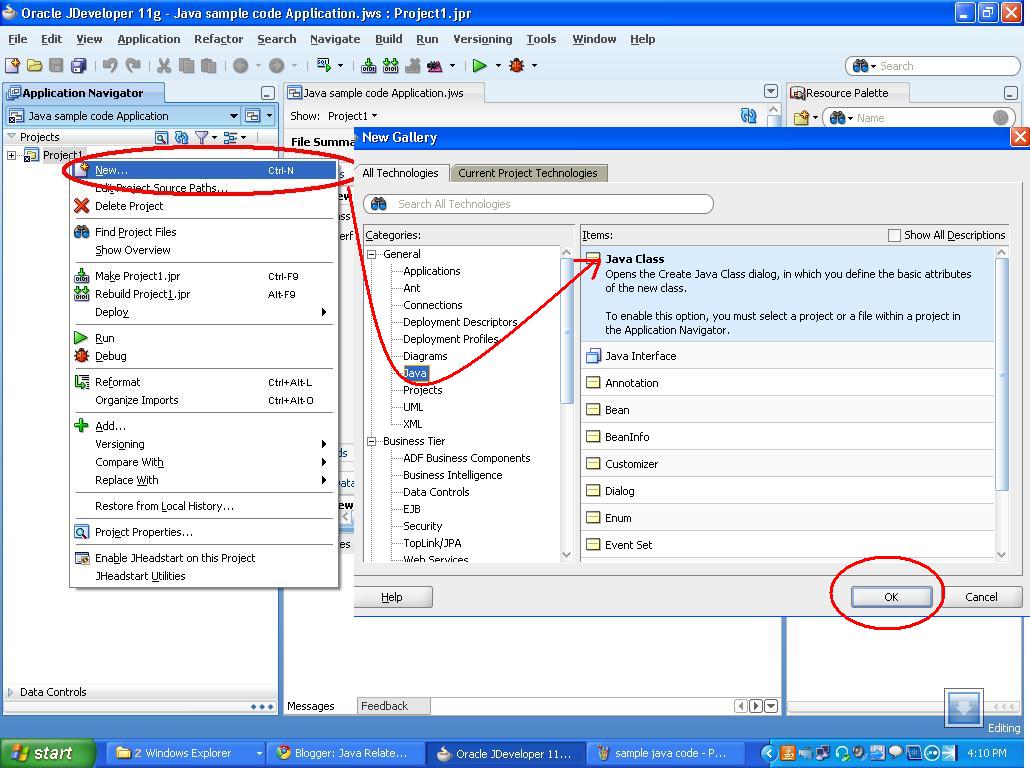Click the refresh icon in Projects panel header
This screenshot has width=1030, height=768.
point(182,137)
